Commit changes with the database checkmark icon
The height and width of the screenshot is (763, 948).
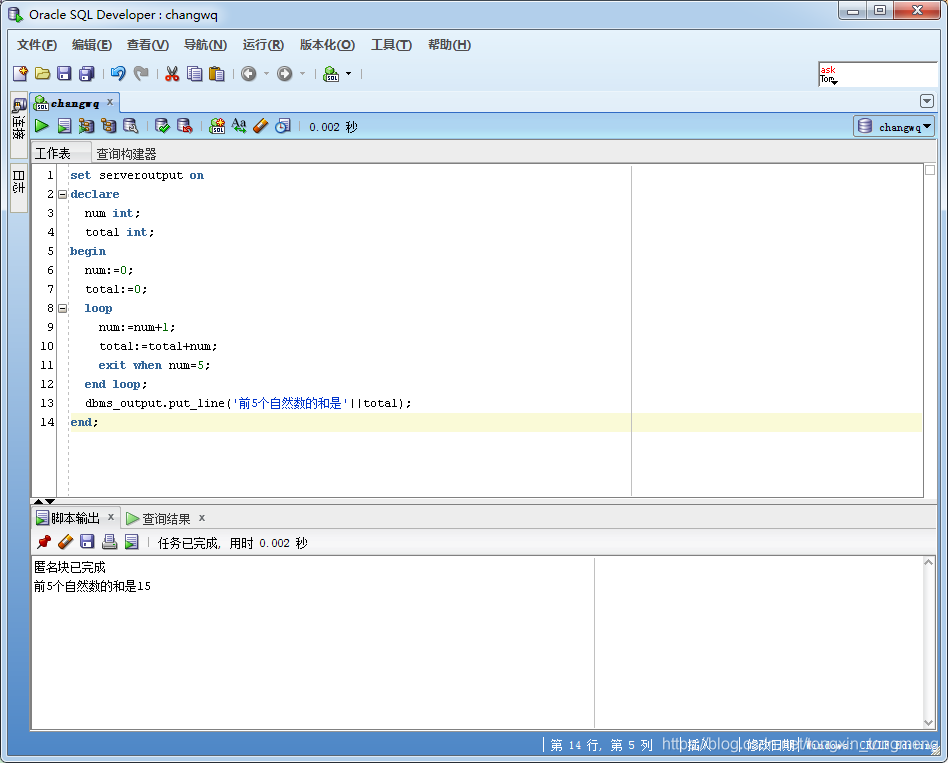pos(162,126)
